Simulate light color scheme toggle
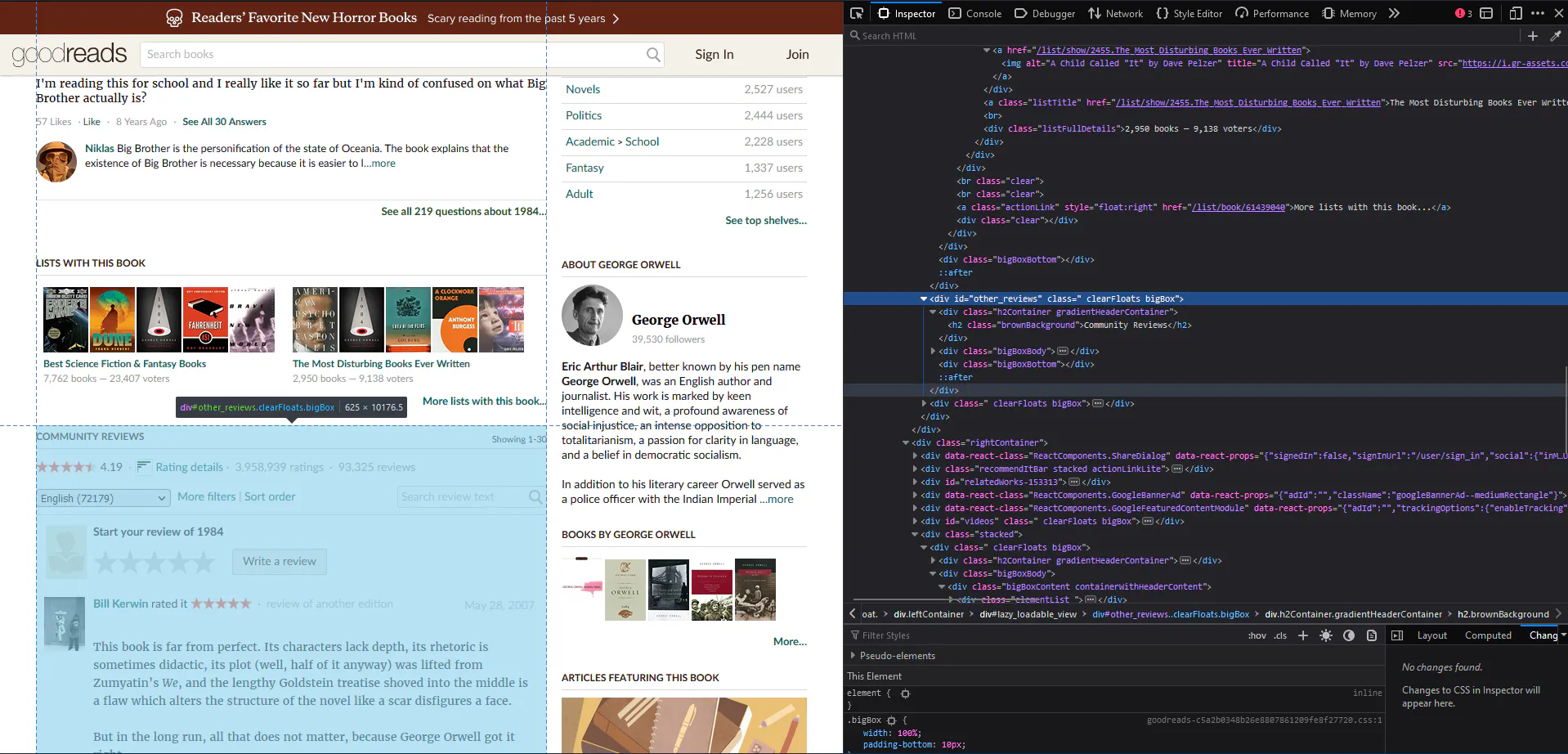 pos(1325,635)
